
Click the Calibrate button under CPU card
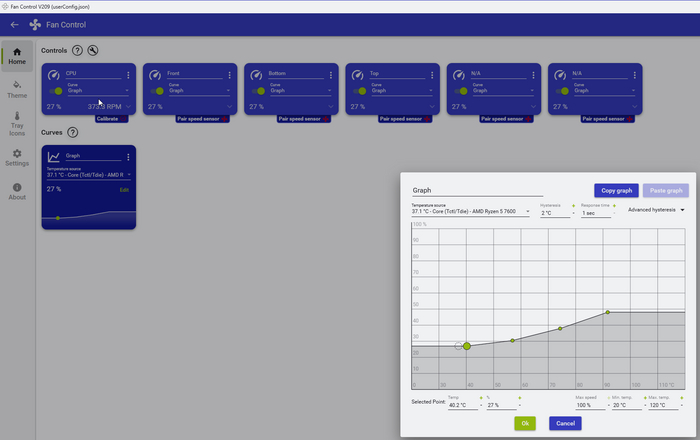point(112,119)
